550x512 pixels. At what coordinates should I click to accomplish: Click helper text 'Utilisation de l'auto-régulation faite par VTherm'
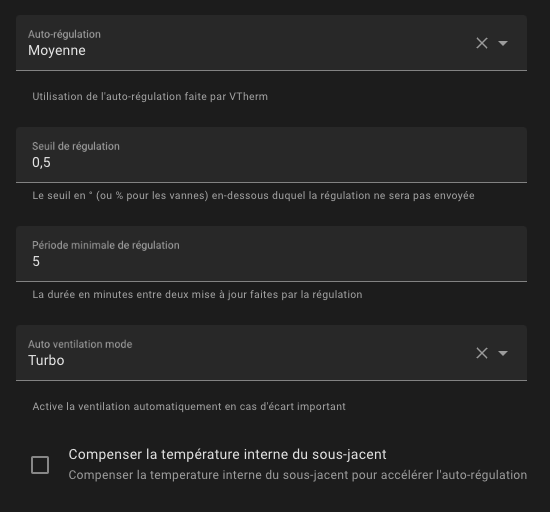click(150, 96)
